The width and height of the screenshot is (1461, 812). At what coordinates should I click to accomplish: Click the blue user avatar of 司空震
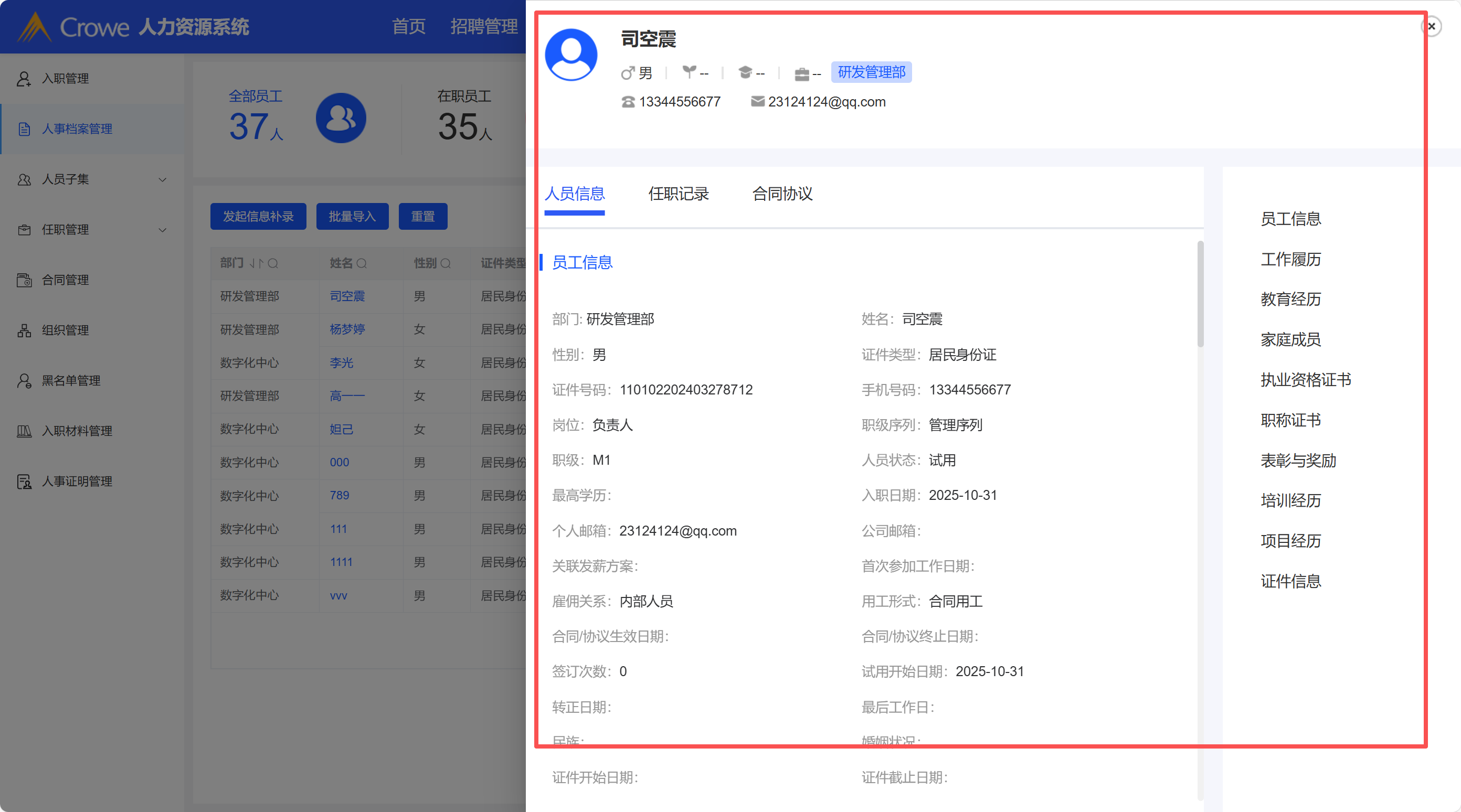[570, 55]
